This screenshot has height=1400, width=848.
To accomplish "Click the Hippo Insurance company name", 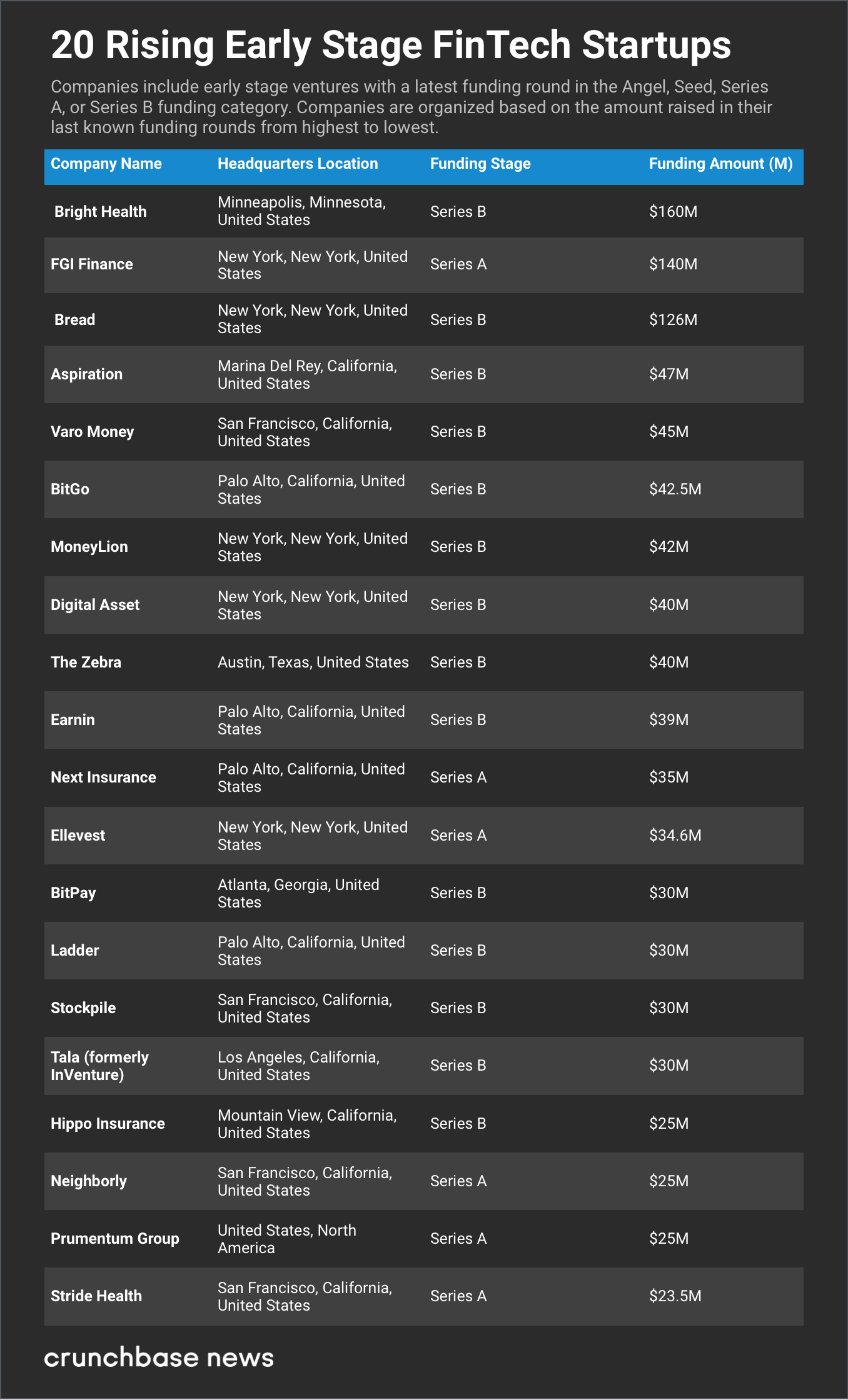I will [108, 1124].
